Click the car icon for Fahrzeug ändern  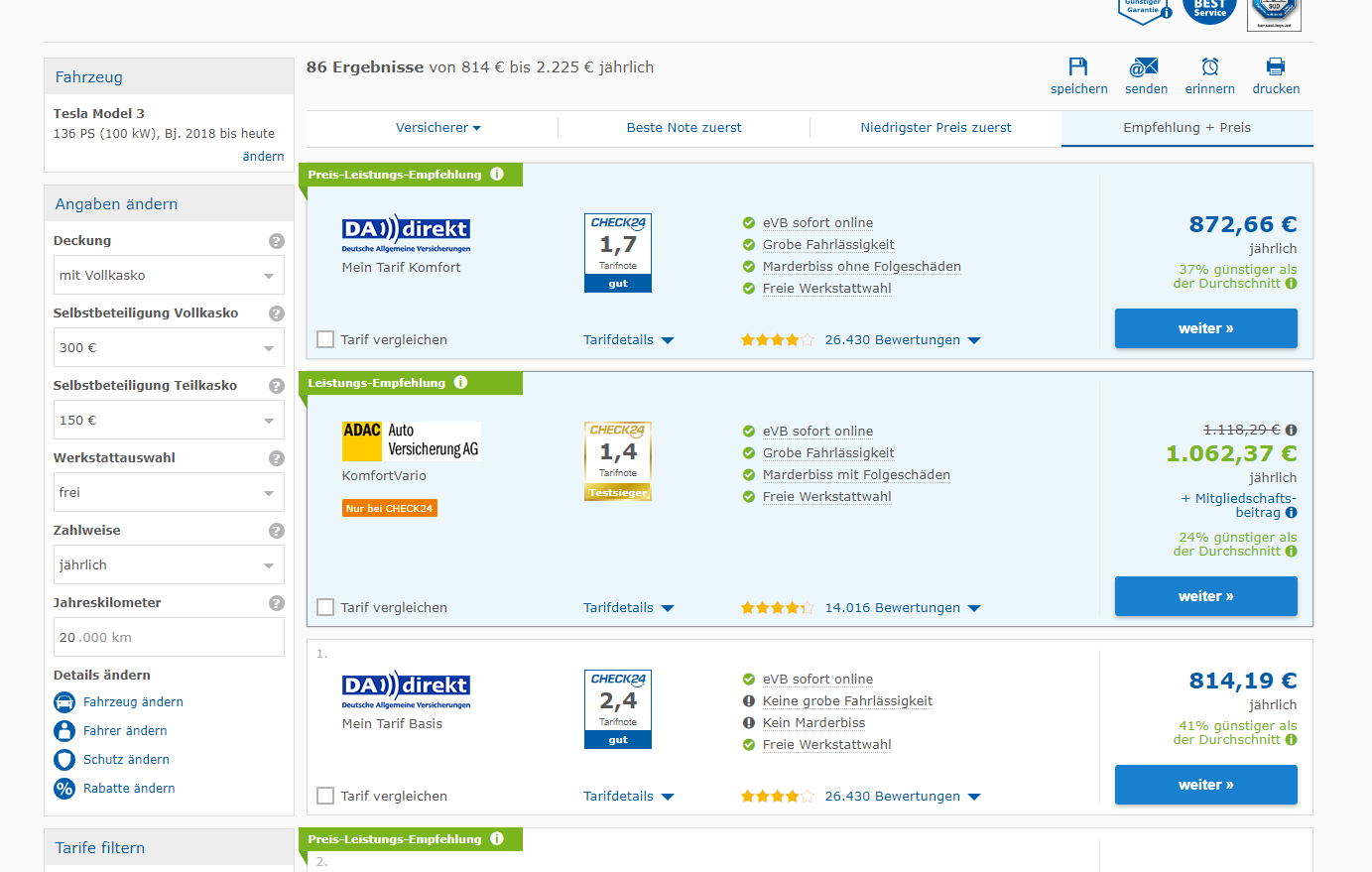(64, 702)
